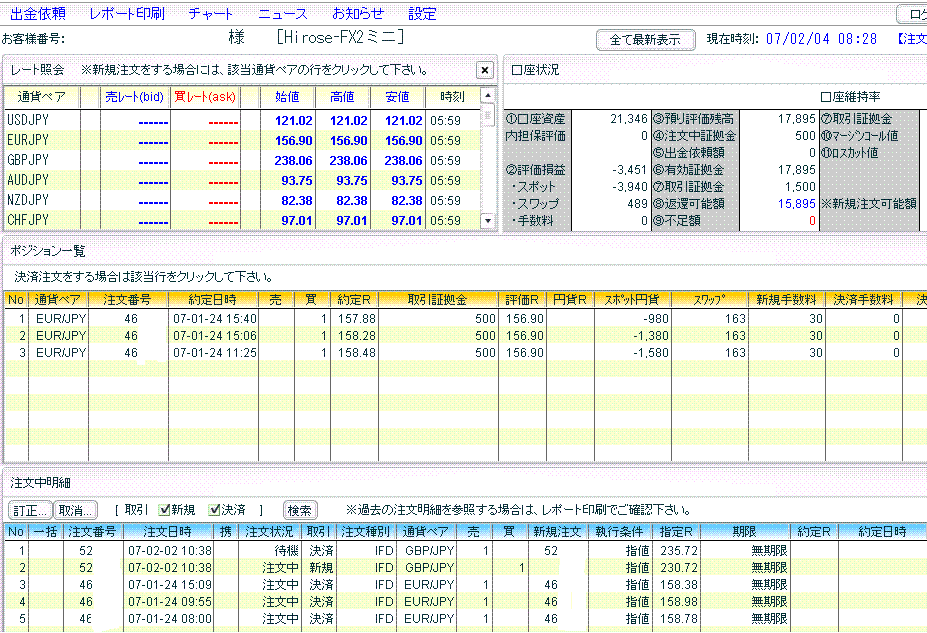927x633 pixels.
Task: Click the 約定日時 header in position list
Action: [213, 300]
